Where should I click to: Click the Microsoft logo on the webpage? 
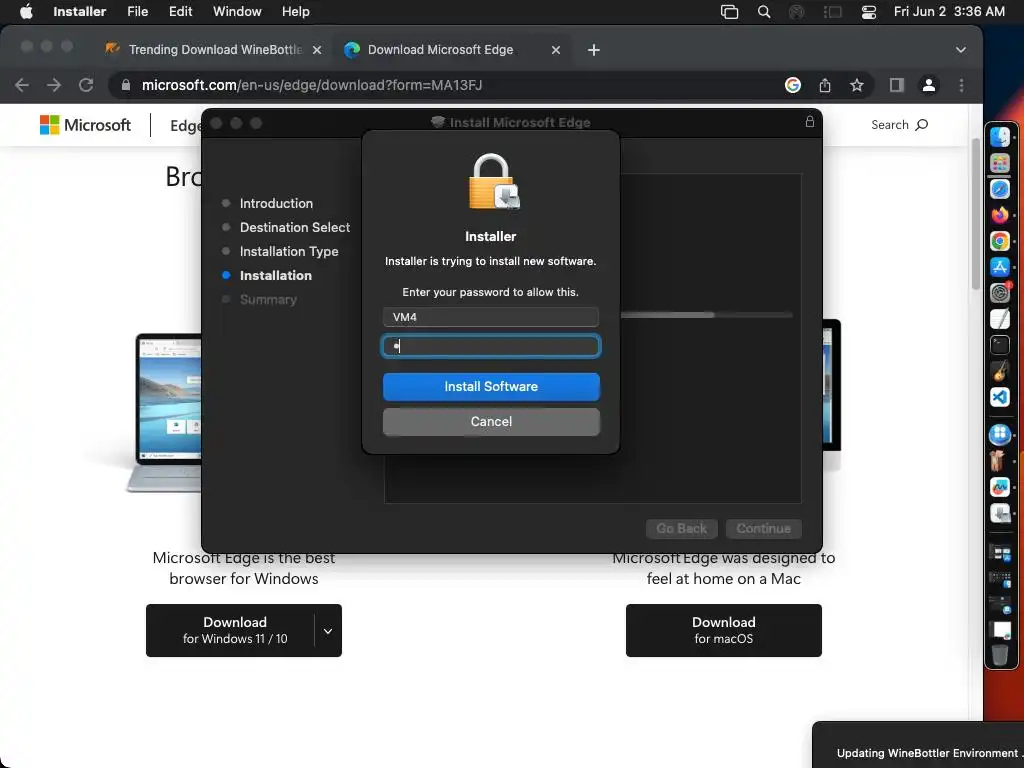85,125
